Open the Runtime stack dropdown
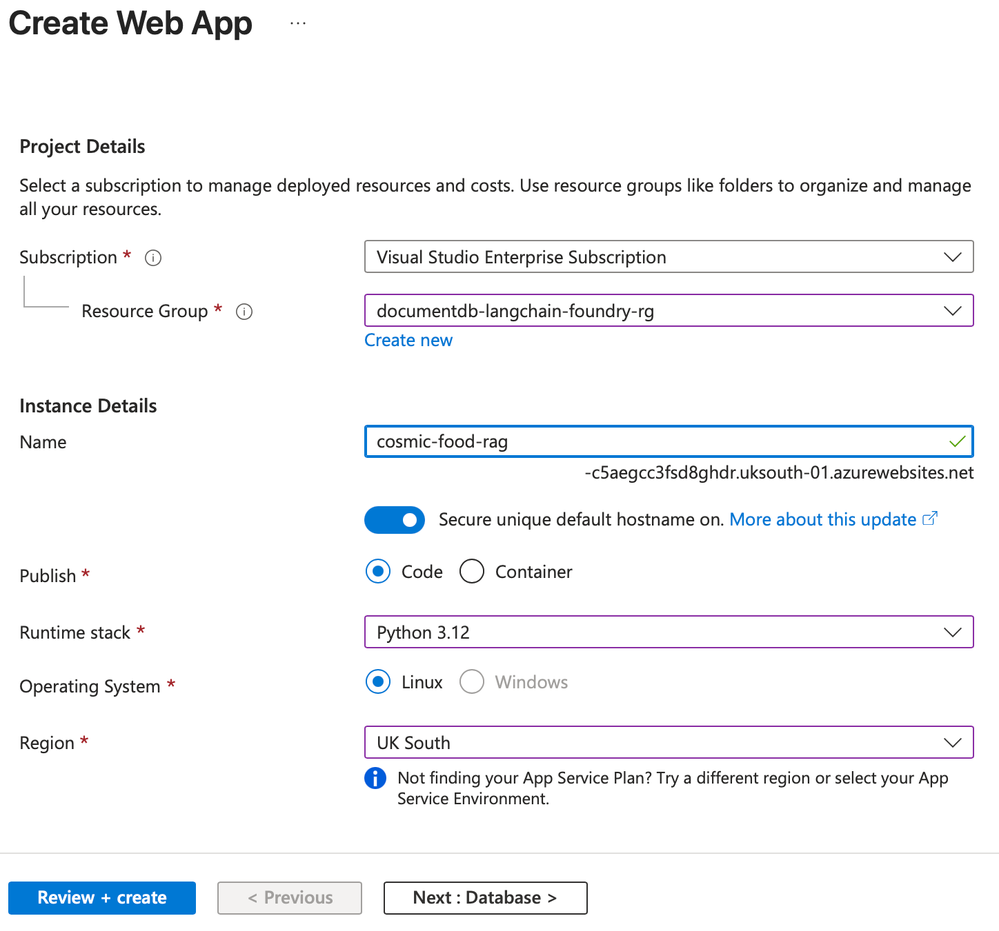Image resolution: width=999 pixels, height=931 pixels. tap(668, 632)
